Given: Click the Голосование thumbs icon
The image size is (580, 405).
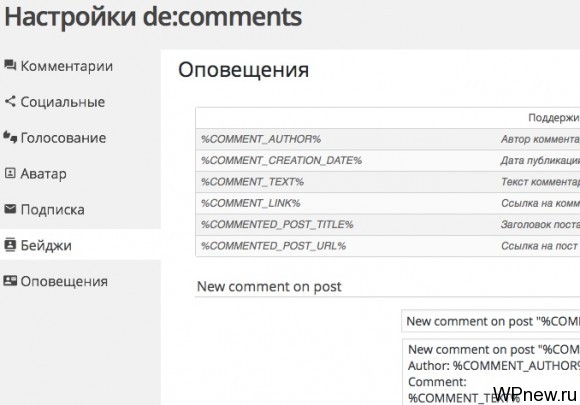Looking at the screenshot, I should pos(10,137).
